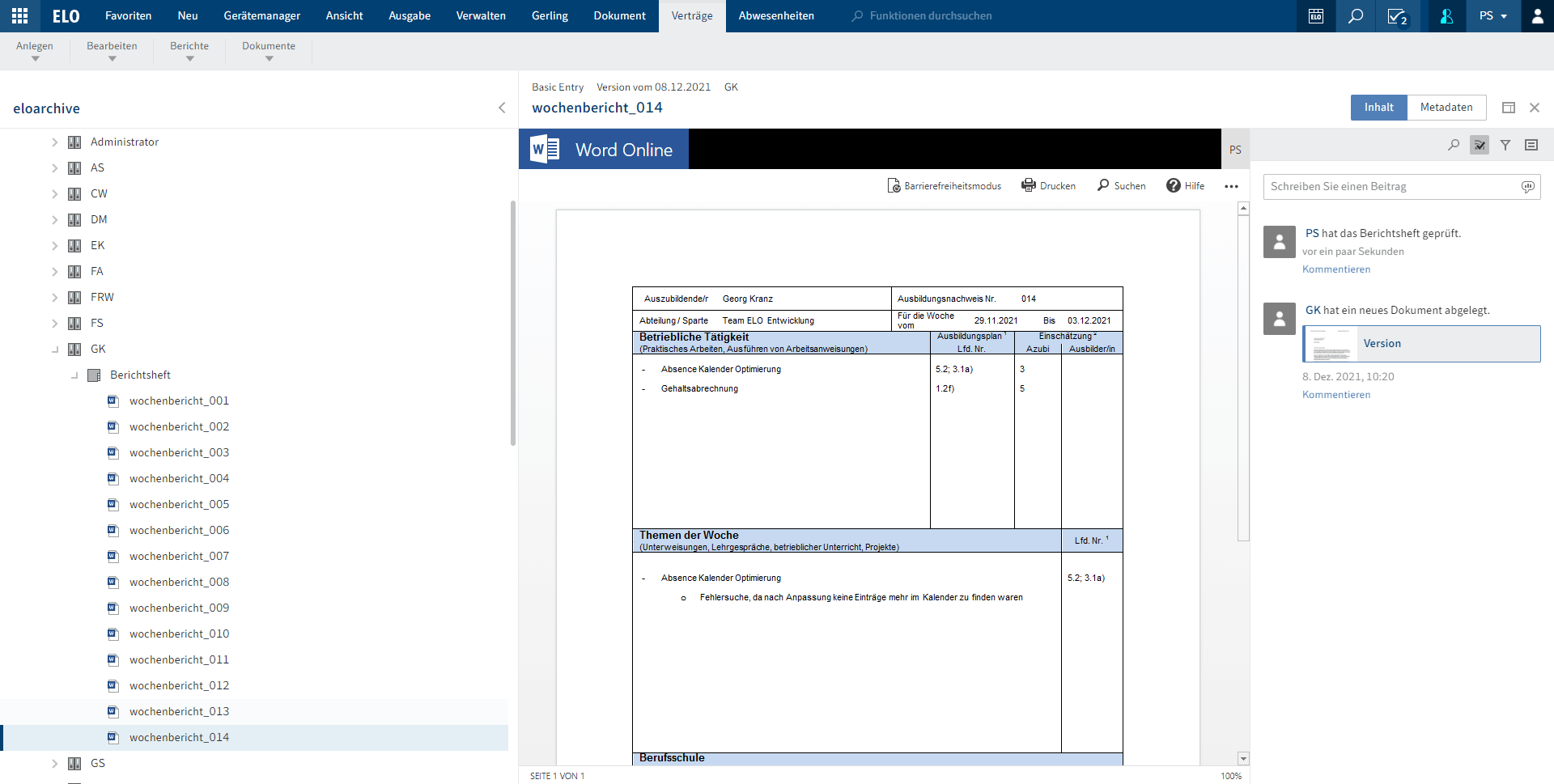
Task: Open the Abwesenheiten tab
Action: pos(776,16)
